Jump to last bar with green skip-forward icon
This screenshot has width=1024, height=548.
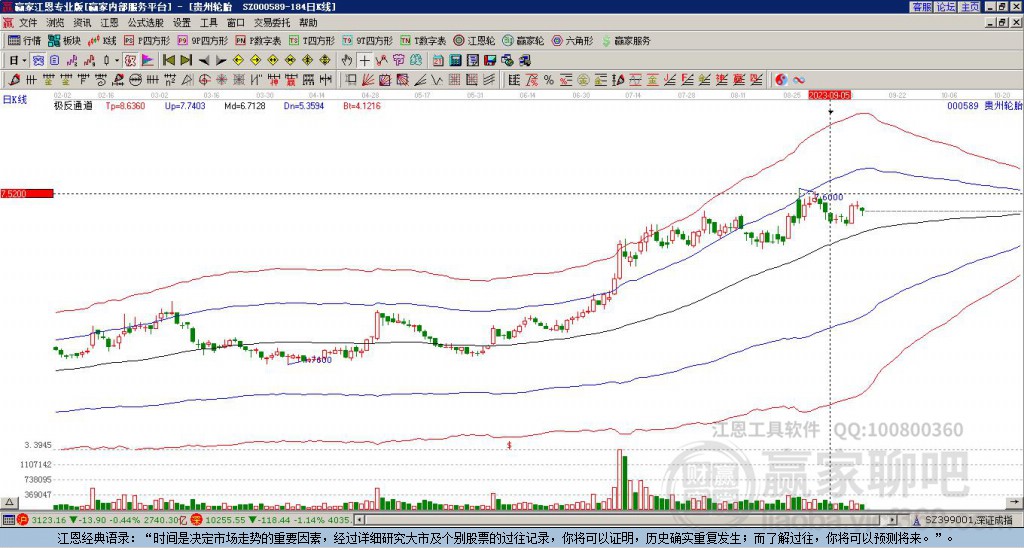(186, 60)
